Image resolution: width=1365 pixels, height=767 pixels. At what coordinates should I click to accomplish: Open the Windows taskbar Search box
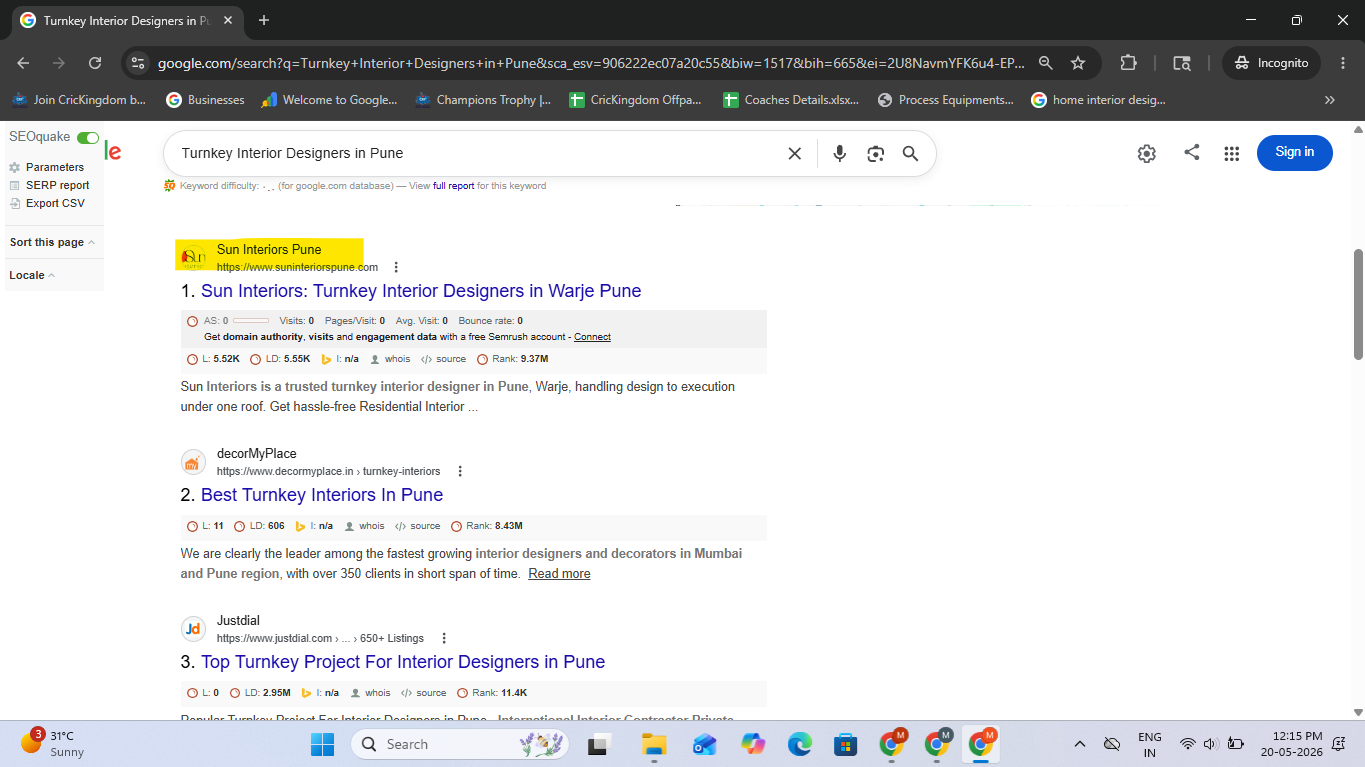[x=459, y=744]
